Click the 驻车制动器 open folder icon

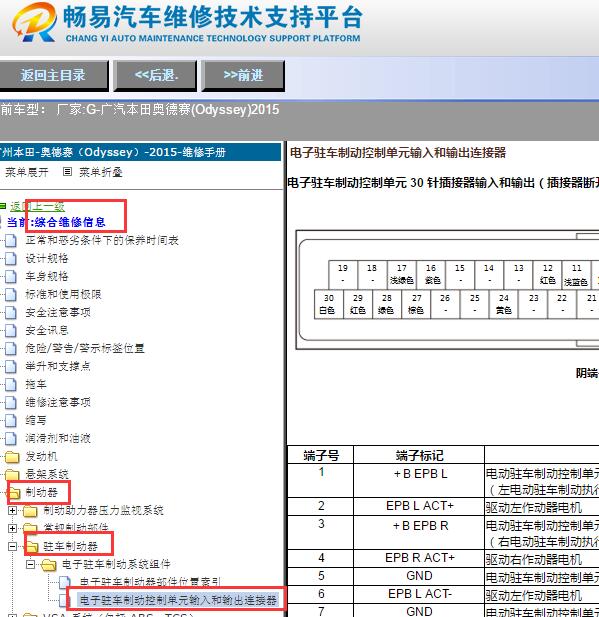point(32,546)
